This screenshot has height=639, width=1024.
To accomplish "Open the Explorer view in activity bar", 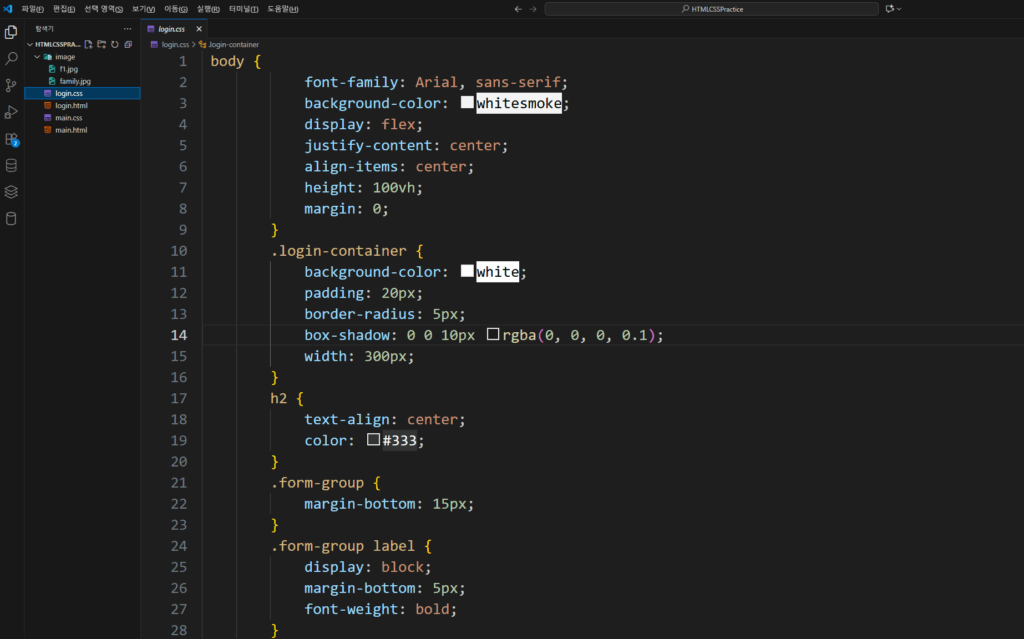I will (11, 32).
